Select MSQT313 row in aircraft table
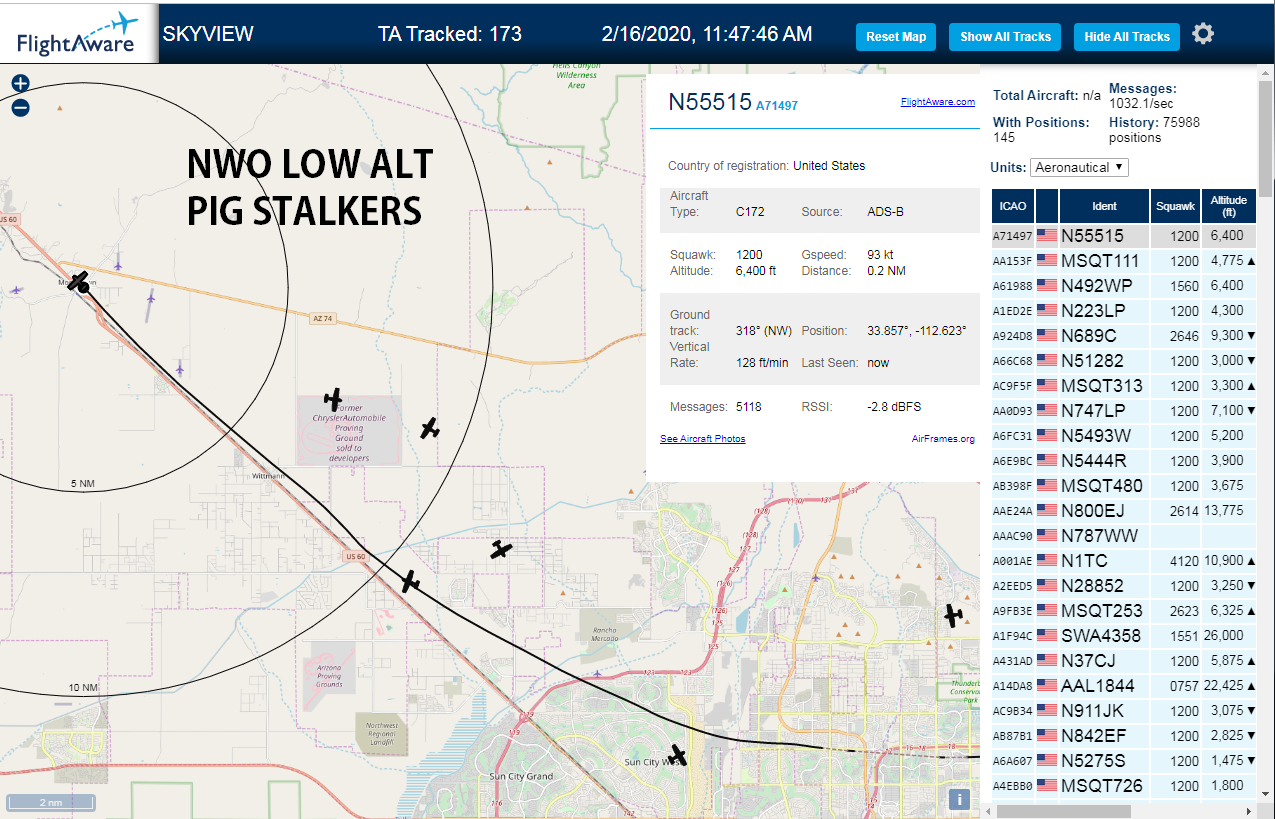The image size is (1275, 819). coord(1124,386)
